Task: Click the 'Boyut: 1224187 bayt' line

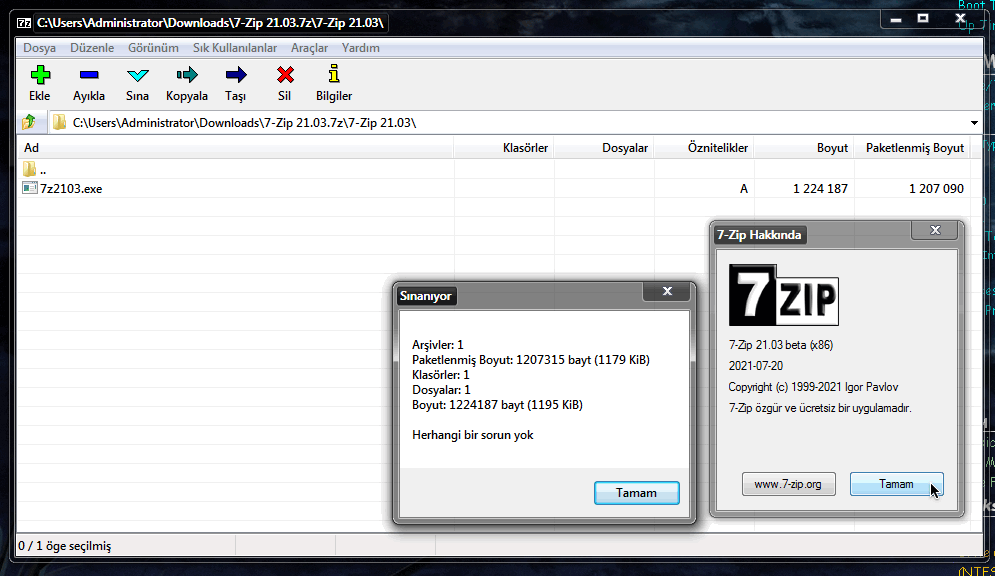Action: (497, 405)
